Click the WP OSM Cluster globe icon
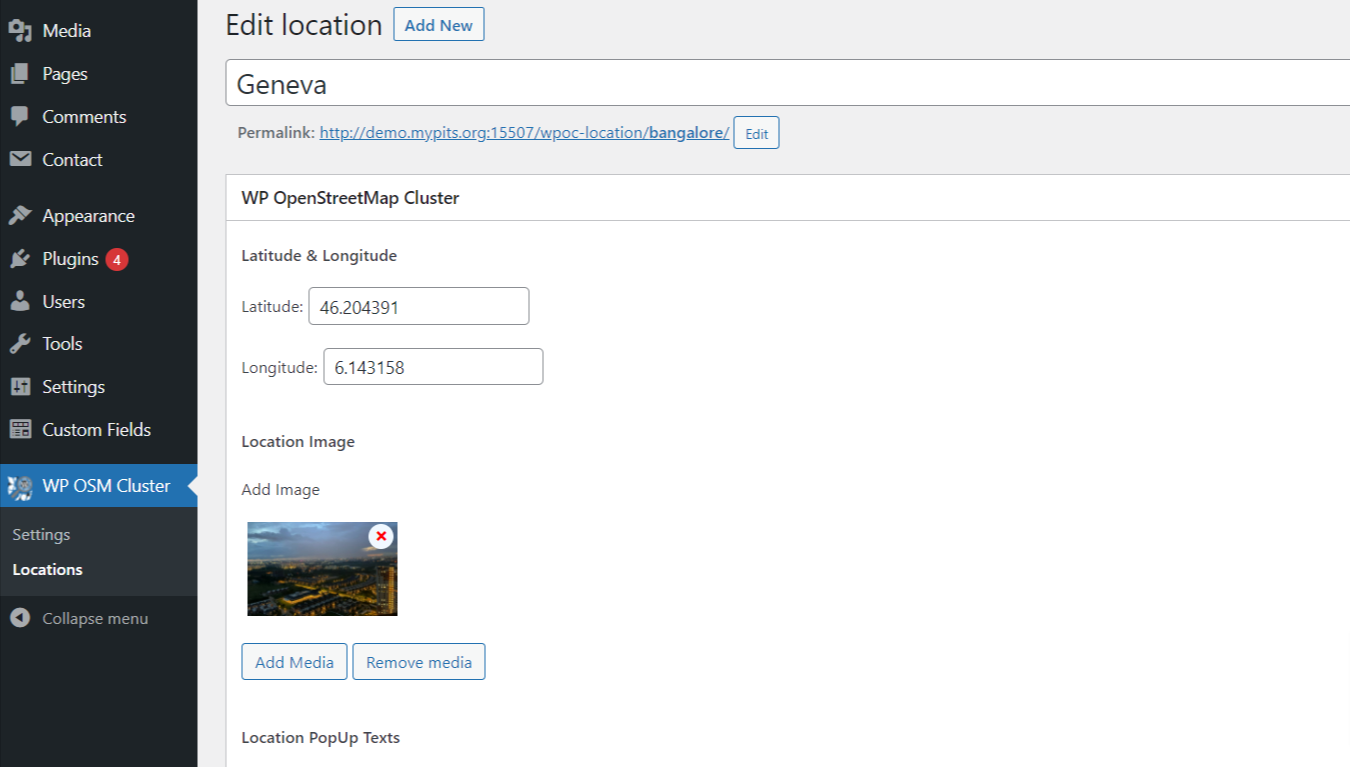 pyautogui.click(x=20, y=486)
